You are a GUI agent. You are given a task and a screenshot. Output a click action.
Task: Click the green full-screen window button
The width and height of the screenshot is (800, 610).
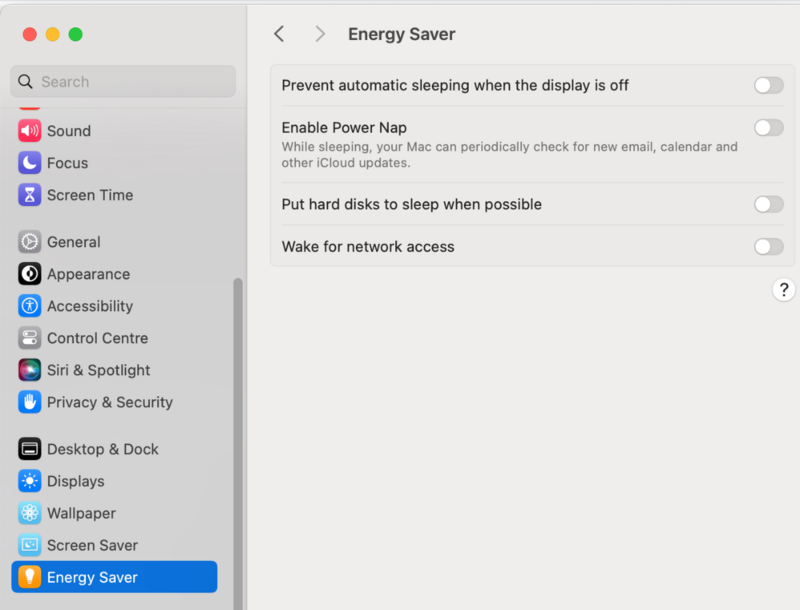(x=76, y=34)
